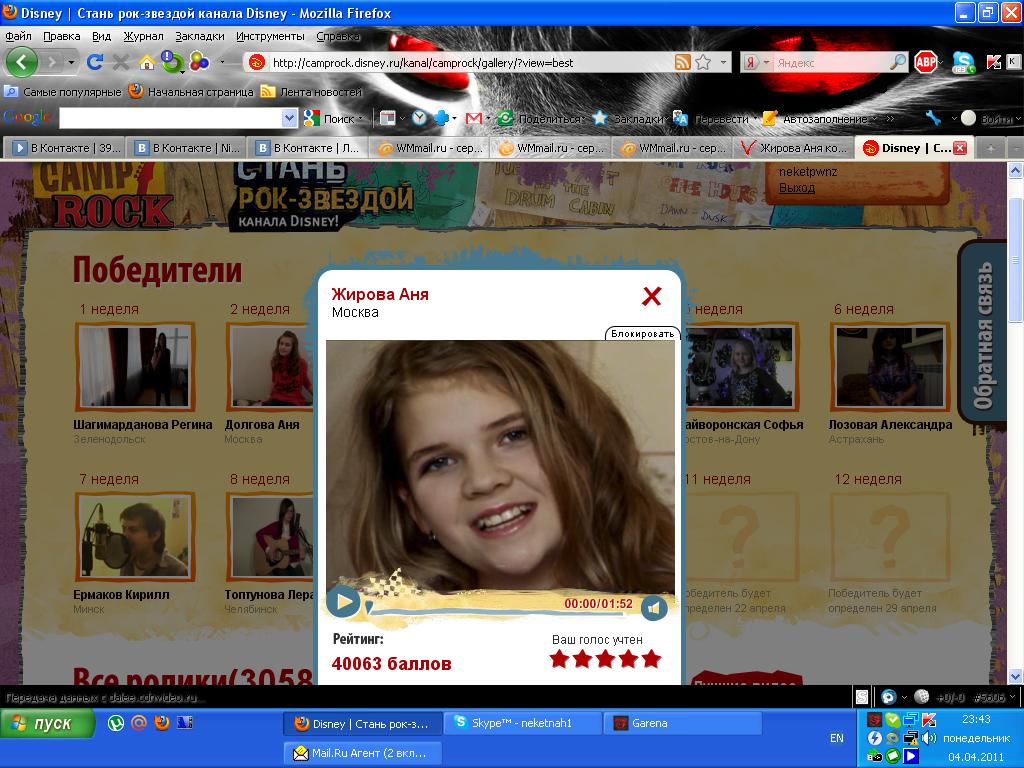Rate the video with the fifth star

[x=651, y=658]
